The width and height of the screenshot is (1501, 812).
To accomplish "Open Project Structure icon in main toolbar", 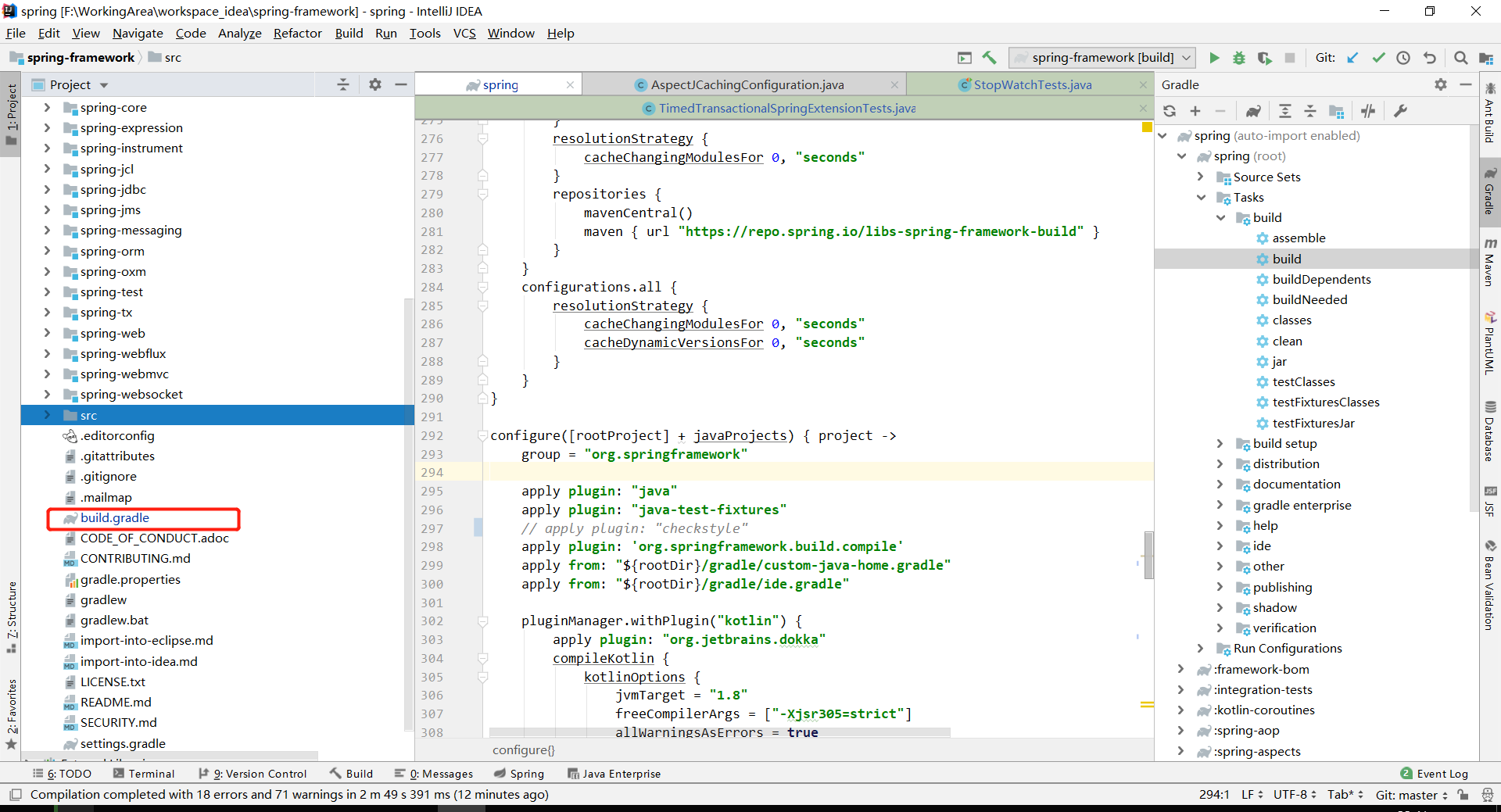I will click(1486, 58).
